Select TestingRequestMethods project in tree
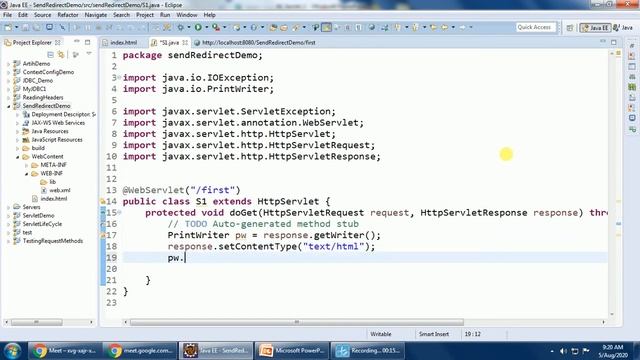 (53, 241)
